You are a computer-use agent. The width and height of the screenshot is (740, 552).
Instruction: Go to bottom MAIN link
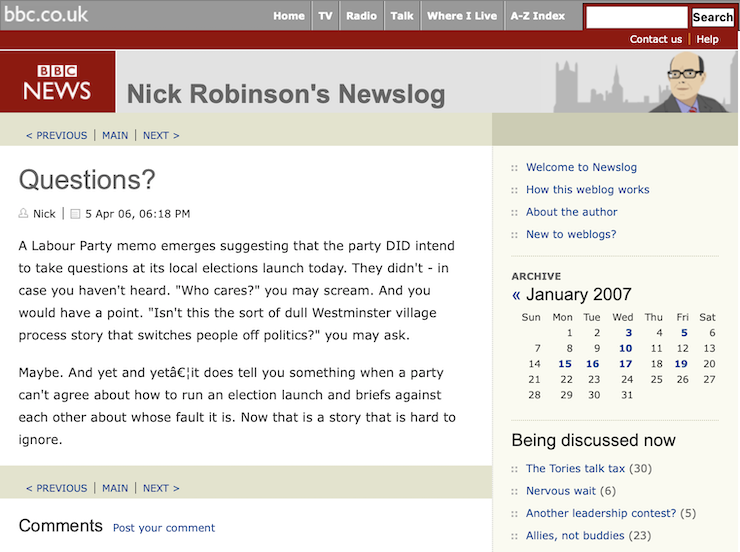coord(115,488)
